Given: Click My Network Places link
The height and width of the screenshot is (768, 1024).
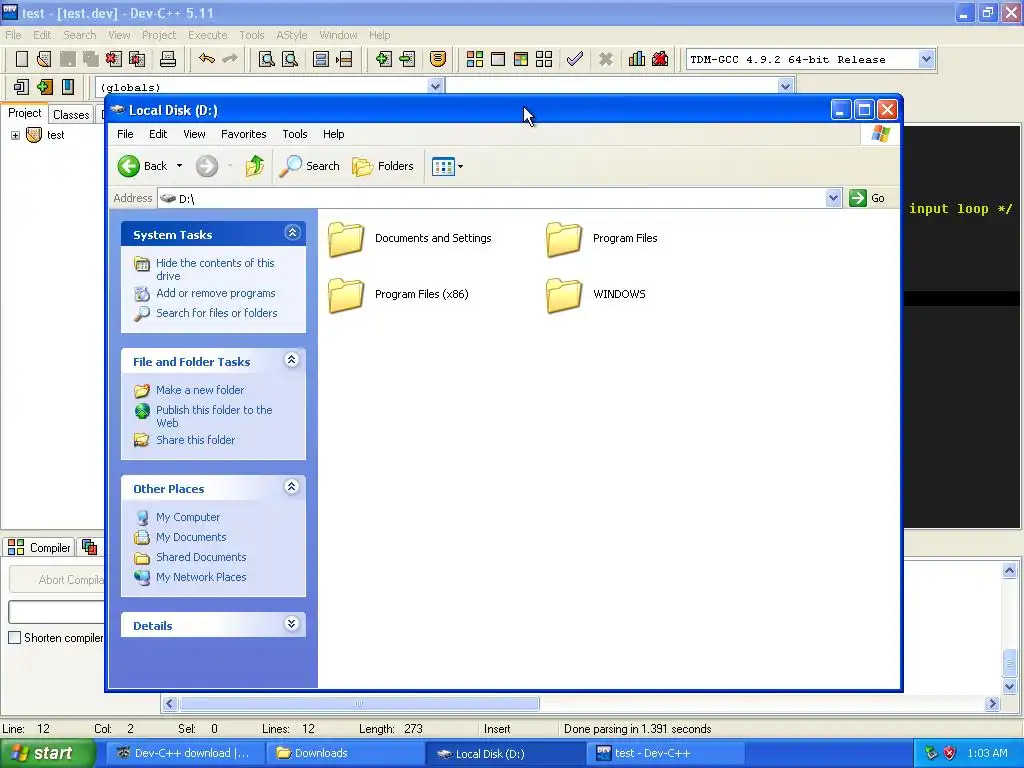Looking at the screenshot, I should tap(200, 577).
